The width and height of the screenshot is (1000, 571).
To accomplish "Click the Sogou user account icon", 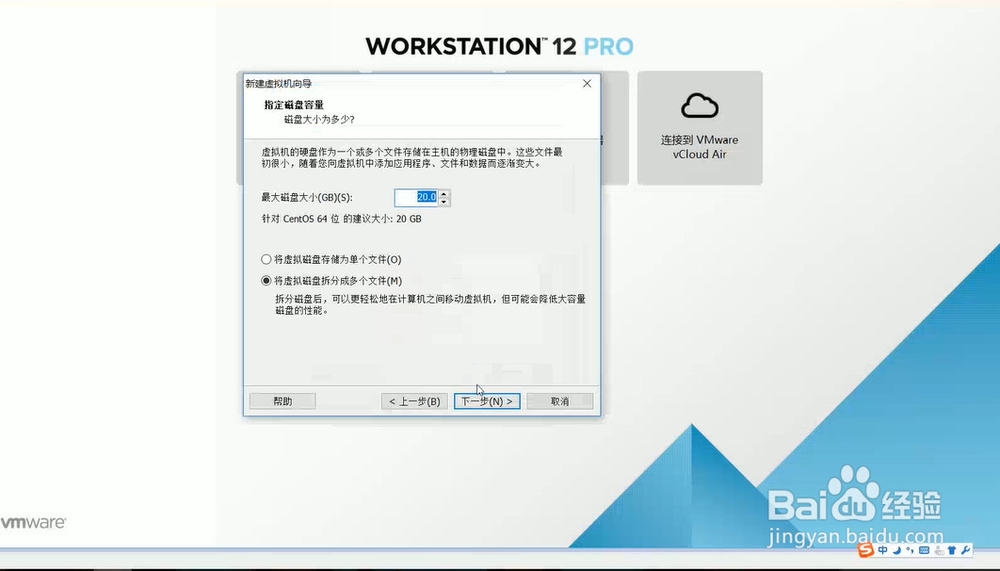I will point(939,550).
